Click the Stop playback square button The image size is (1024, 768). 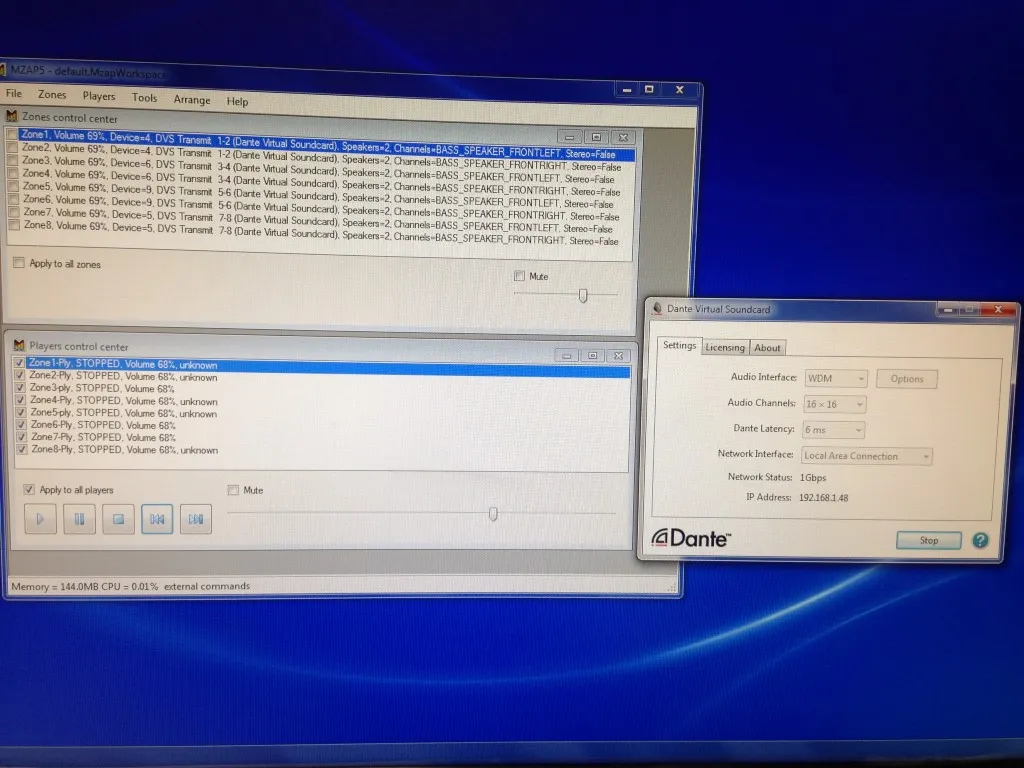click(118, 519)
